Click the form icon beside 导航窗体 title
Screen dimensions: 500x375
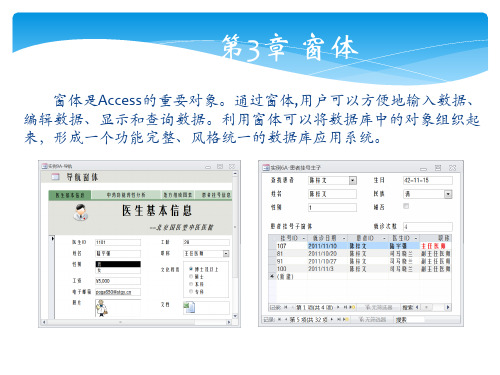pos(55,177)
